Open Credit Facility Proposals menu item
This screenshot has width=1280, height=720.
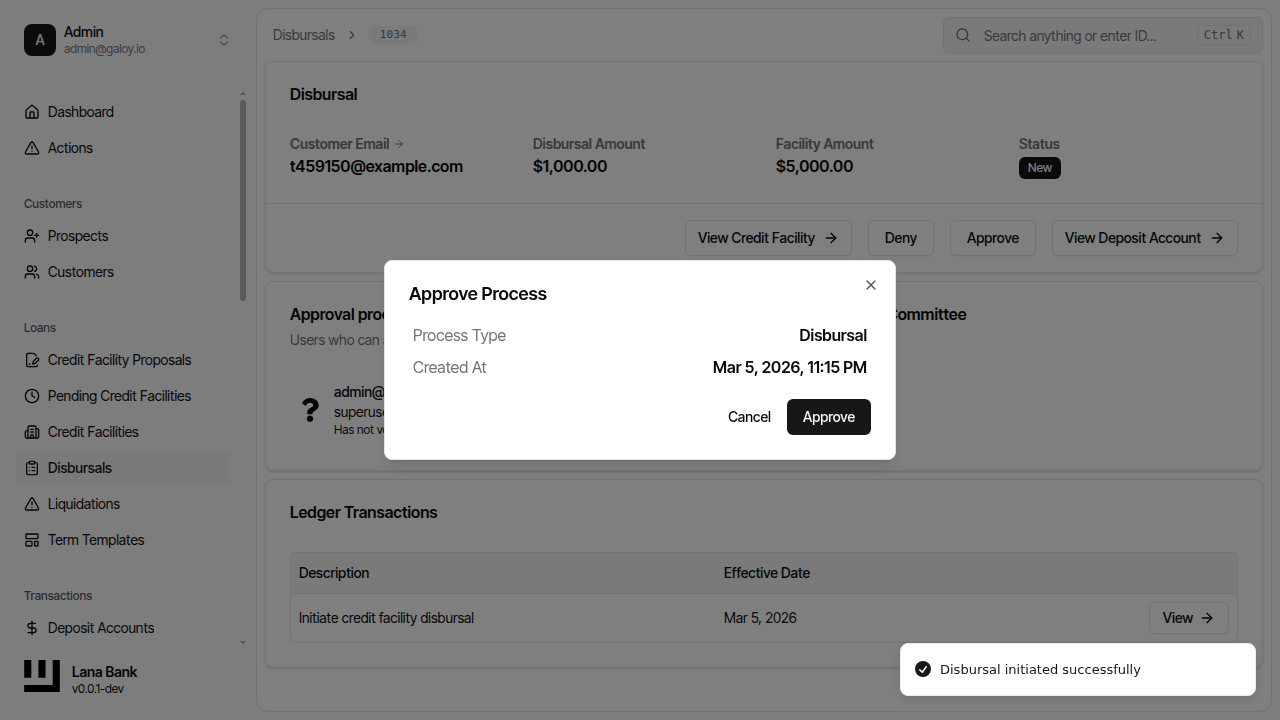(x=119, y=360)
